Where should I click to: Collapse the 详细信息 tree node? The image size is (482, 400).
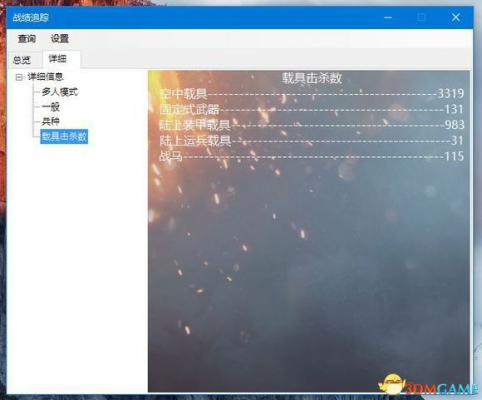pyautogui.click(x=19, y=77)
